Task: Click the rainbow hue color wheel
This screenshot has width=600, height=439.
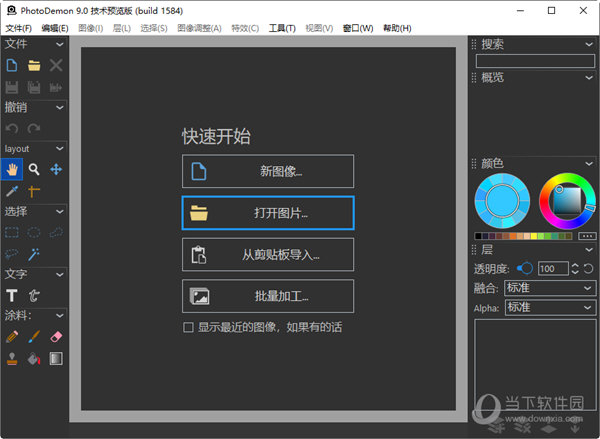Action: 567,201
